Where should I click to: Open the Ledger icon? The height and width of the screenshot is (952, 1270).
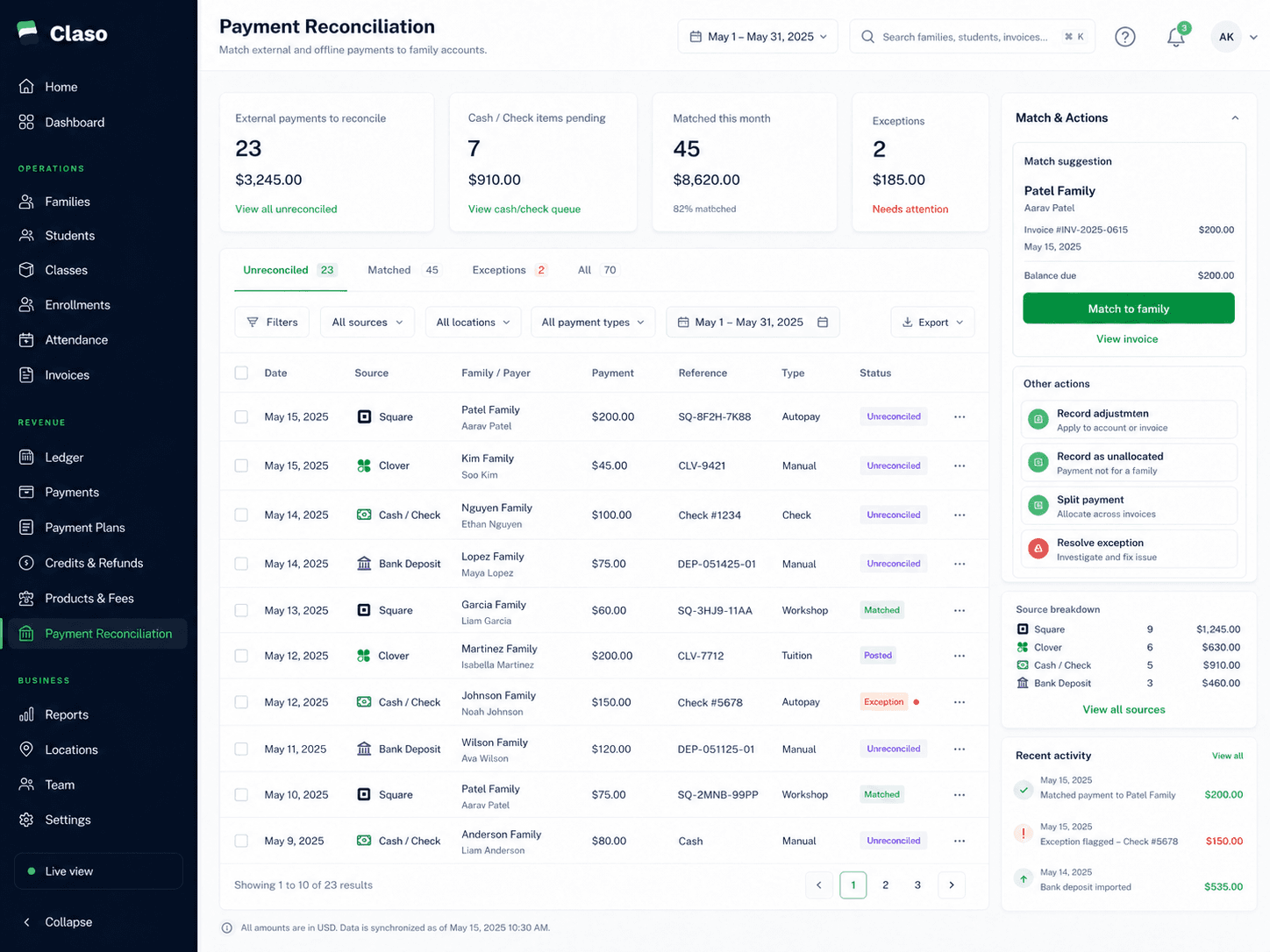point(26,458)
